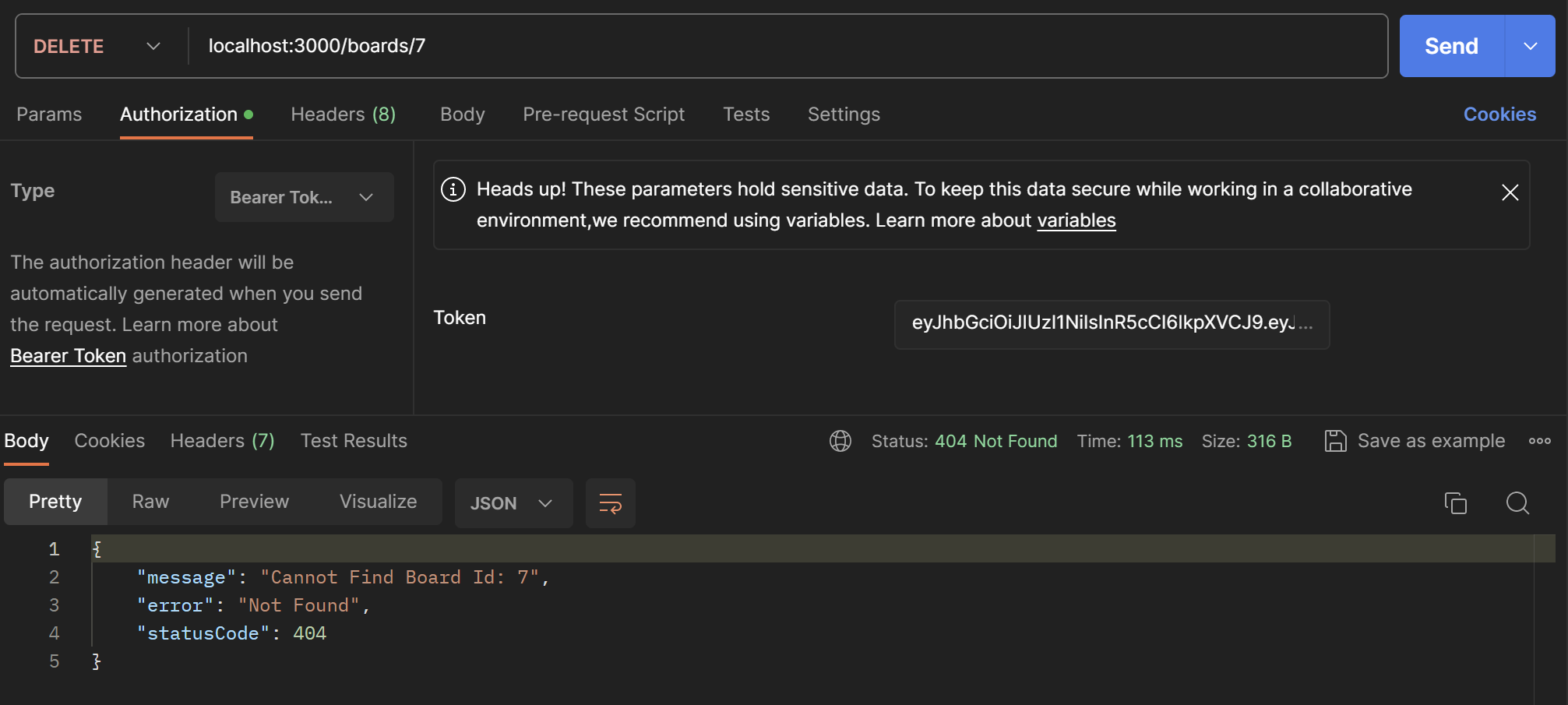The height and width of the screenshot is (705, 1568).
Task: Follow the variables link in the banner
Action: pos(1076,220)
